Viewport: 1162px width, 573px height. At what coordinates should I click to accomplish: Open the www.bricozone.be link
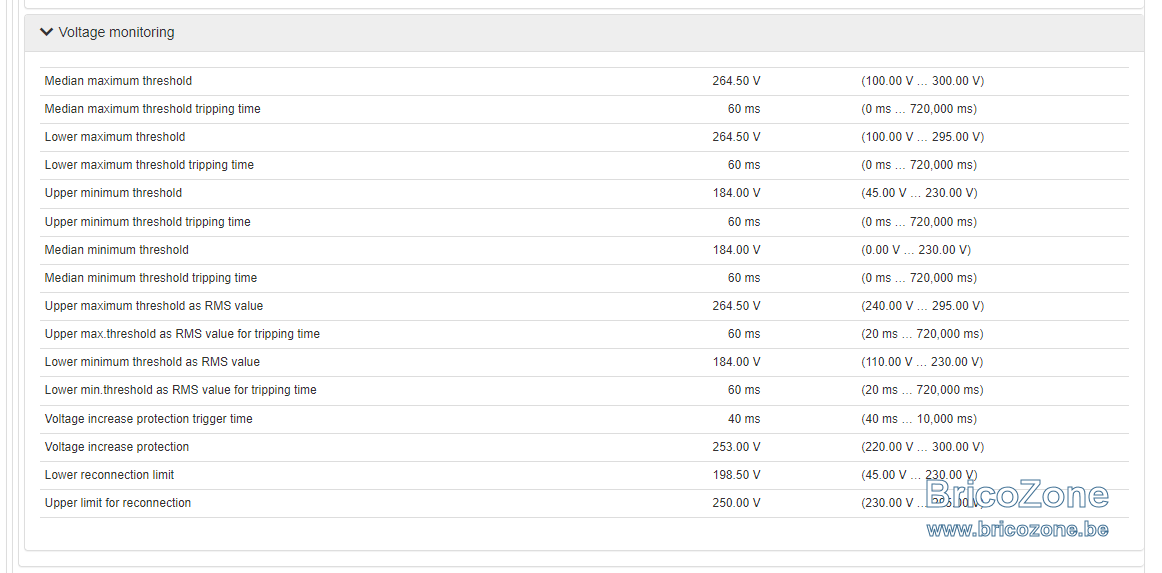tap(1017, 529)
